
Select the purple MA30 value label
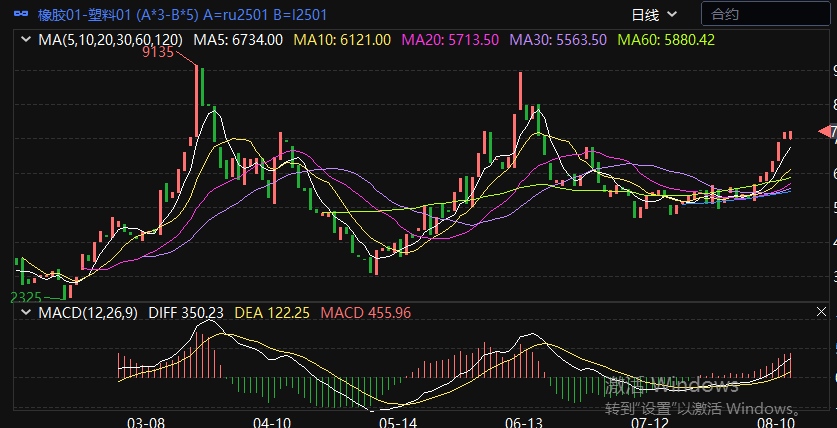558,40
